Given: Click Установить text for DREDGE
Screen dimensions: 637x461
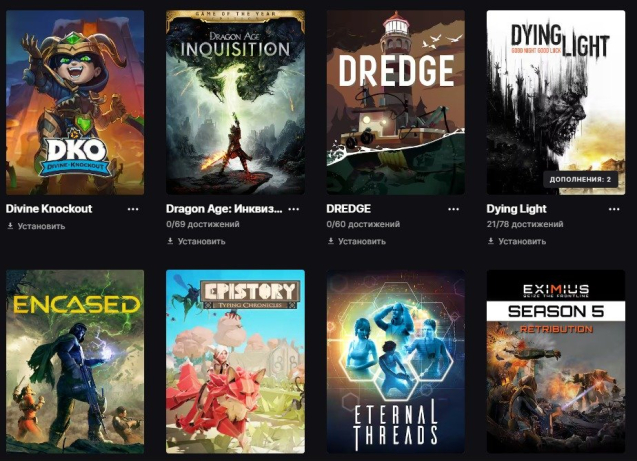Looking at the screenshot, I should (x=362, y=241).
